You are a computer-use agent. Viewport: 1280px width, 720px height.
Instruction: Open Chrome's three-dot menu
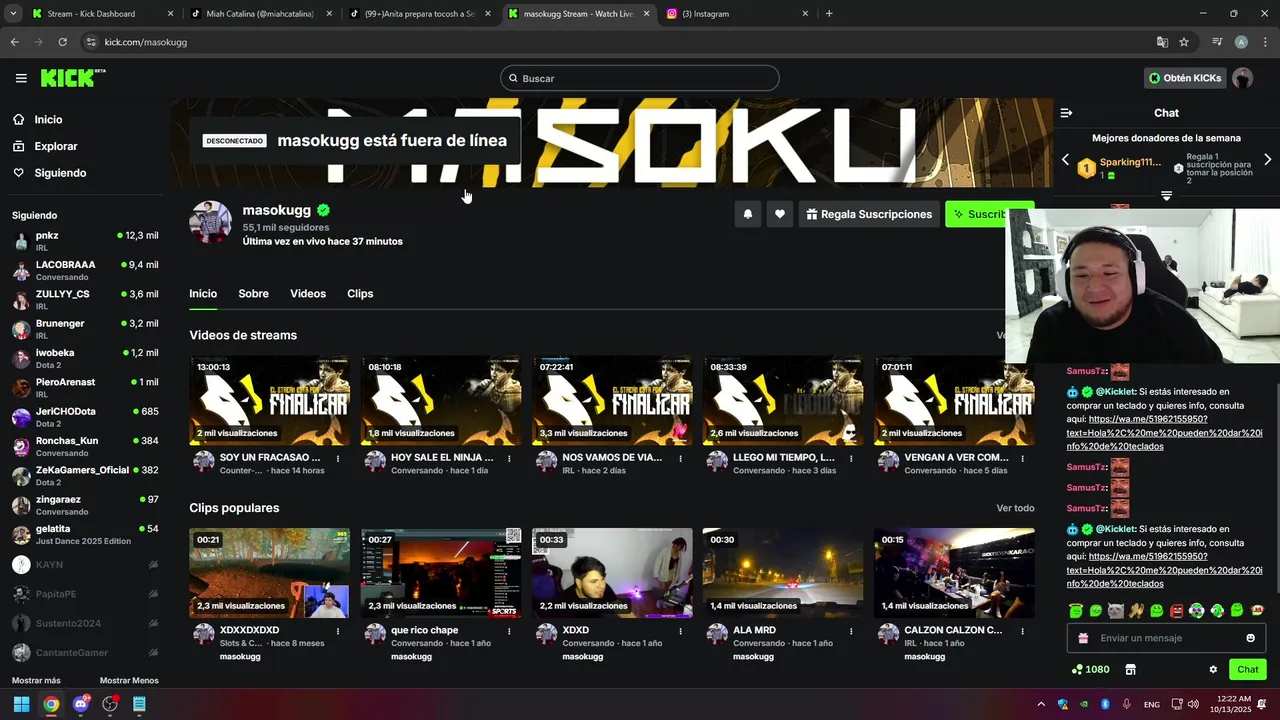coord(1265,42)
